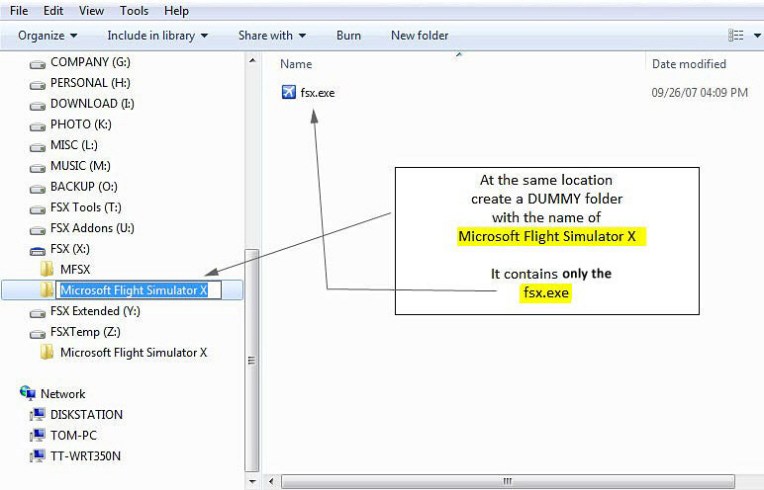Select the Network label

click(62, 394)
